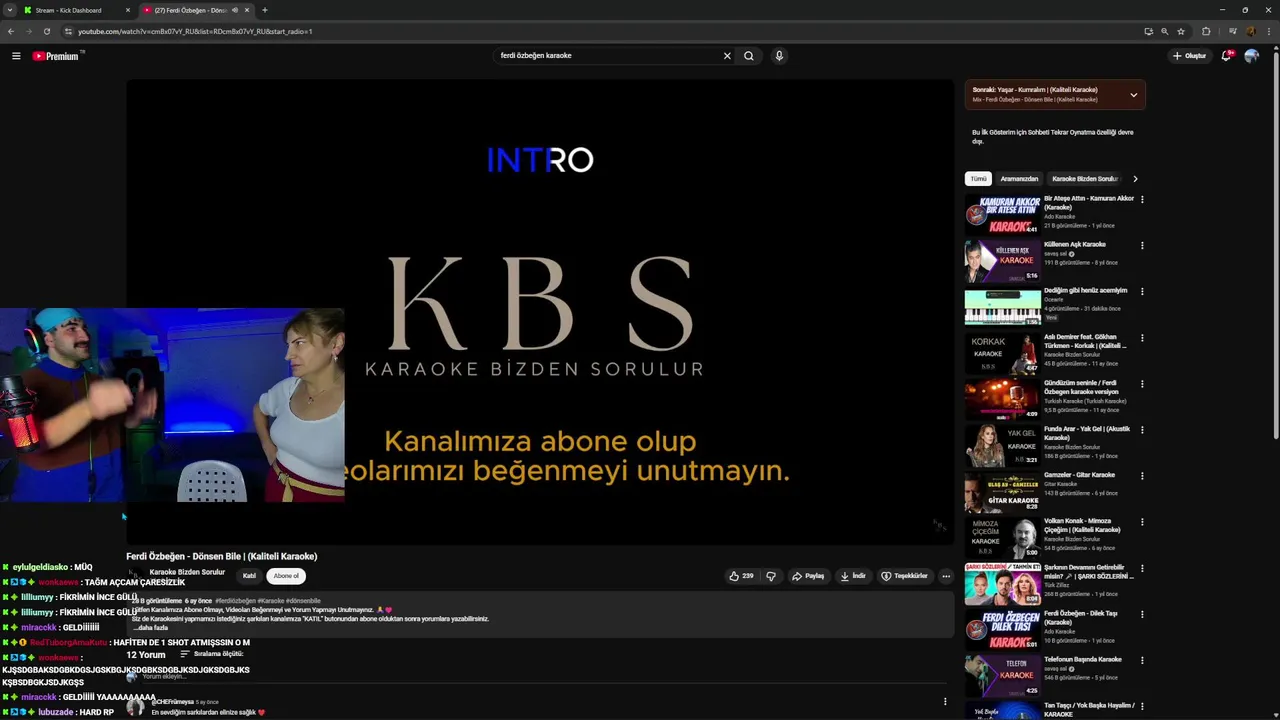
Task: Bookmark this page with star icon
Action: click(x=1181, y=31)
